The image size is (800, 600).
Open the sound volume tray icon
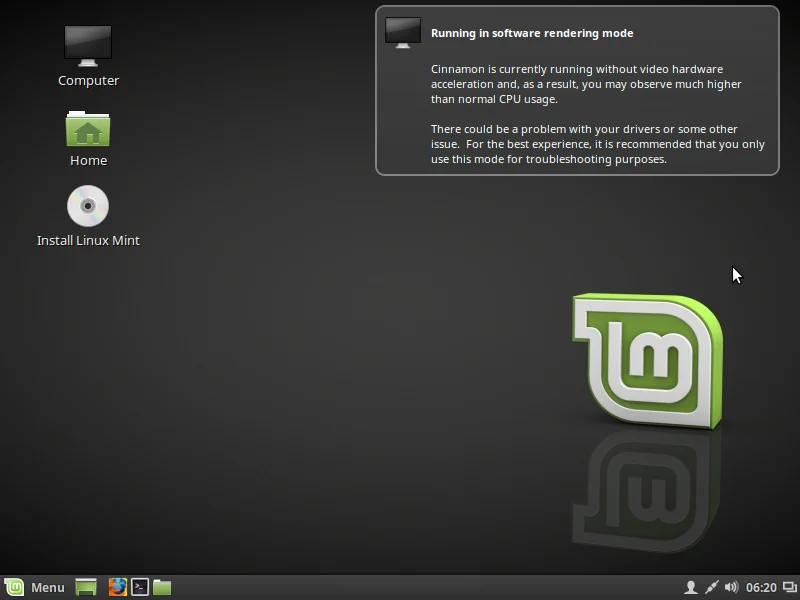click(731, 587)
